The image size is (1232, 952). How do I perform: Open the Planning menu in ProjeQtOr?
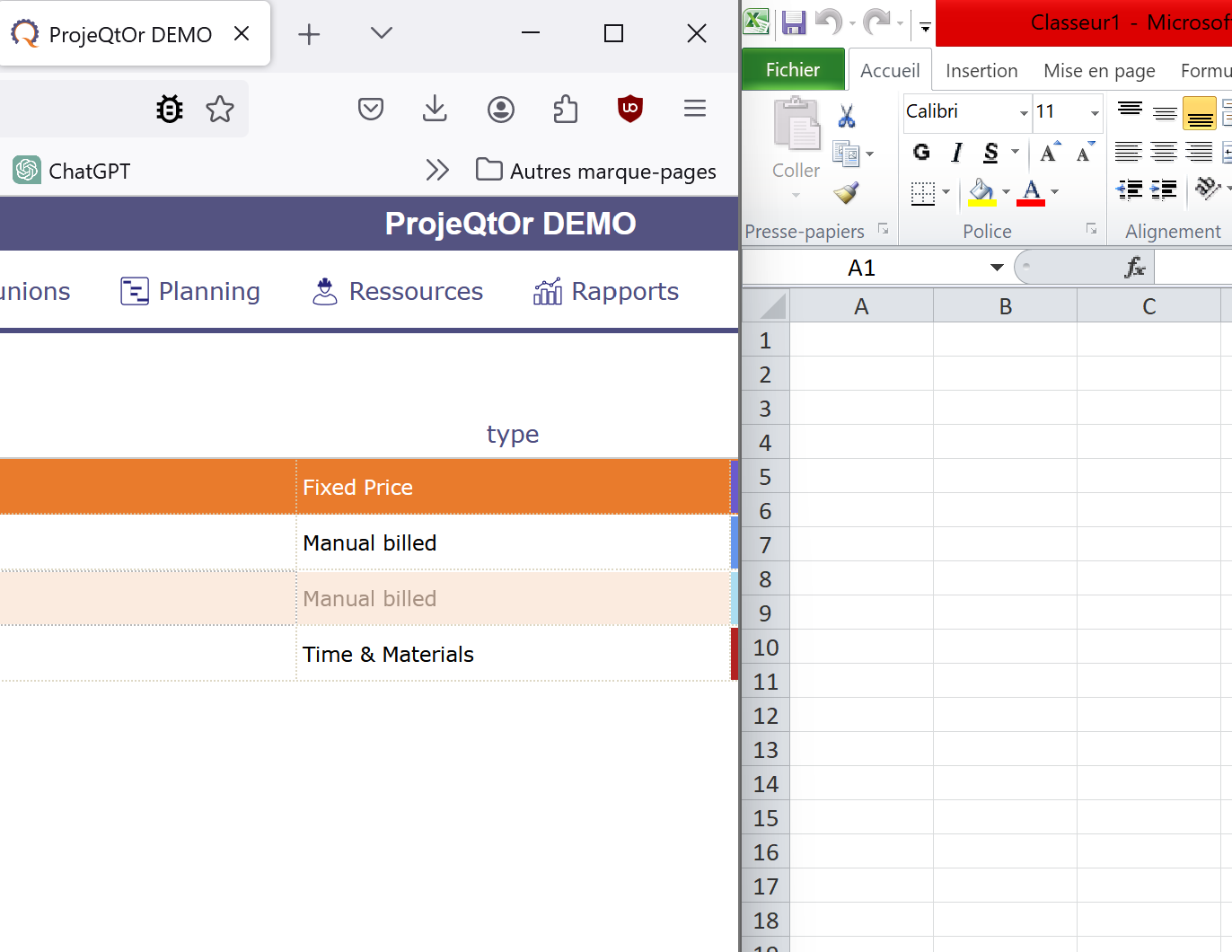190,291
